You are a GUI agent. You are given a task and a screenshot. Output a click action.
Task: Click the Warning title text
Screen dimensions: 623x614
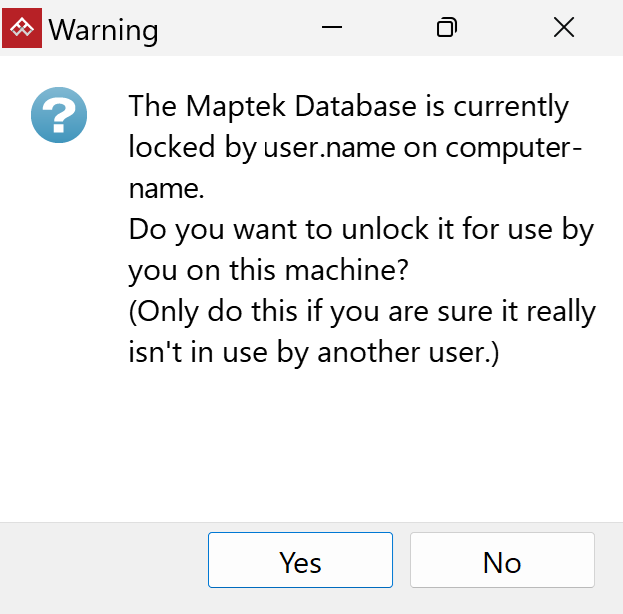pyautogui.click(x=103, y=30)
